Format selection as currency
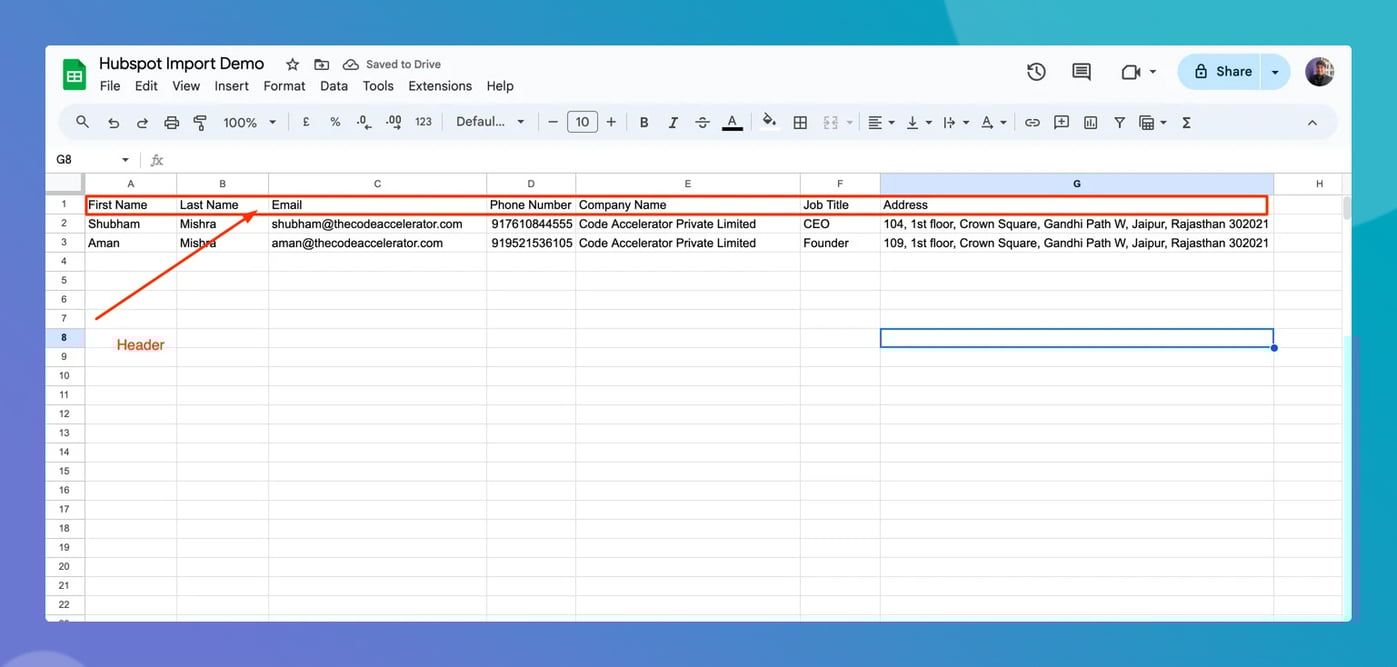 (306, 121)
